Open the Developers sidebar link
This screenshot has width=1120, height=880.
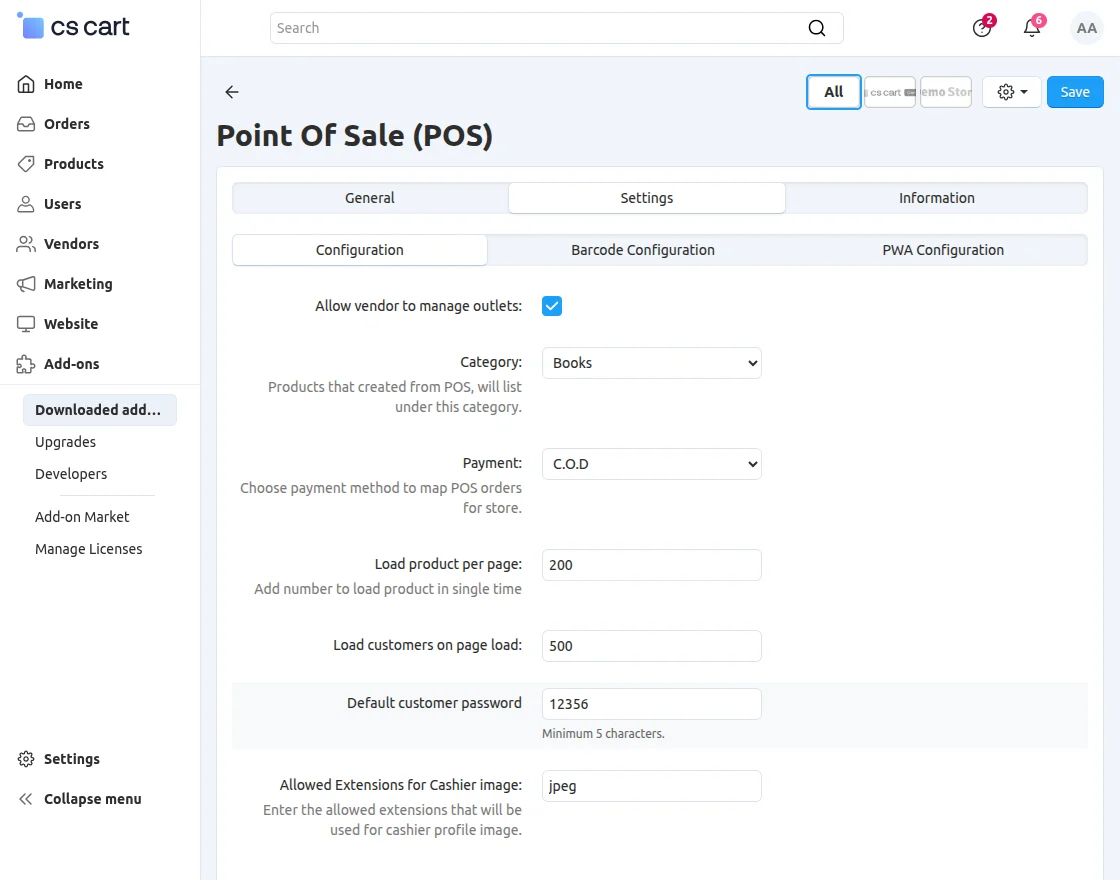[x=71, y=474]
